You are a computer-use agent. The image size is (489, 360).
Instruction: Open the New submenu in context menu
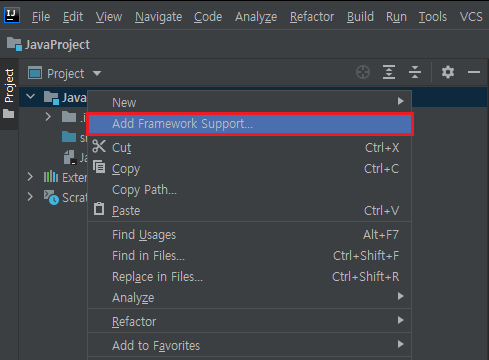249,103
